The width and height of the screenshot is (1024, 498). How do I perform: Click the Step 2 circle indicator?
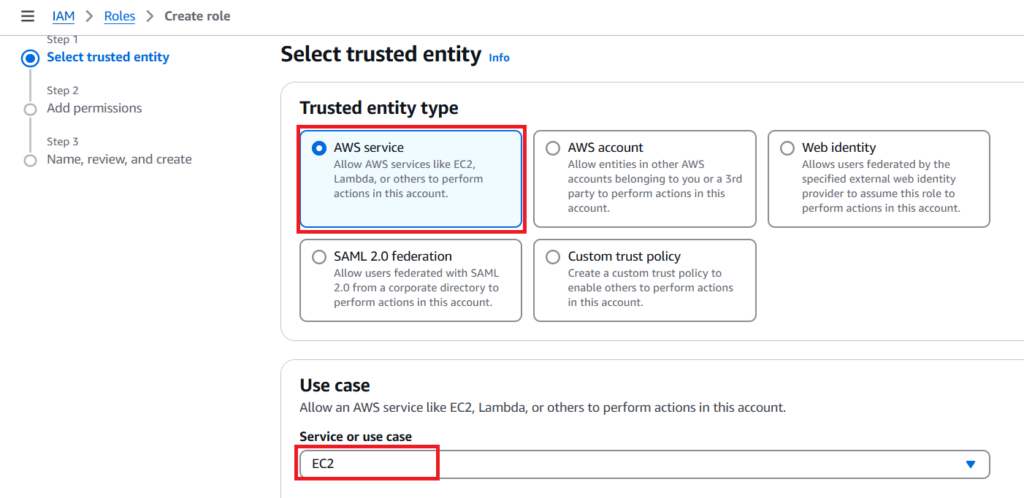(x=30, y=109)
